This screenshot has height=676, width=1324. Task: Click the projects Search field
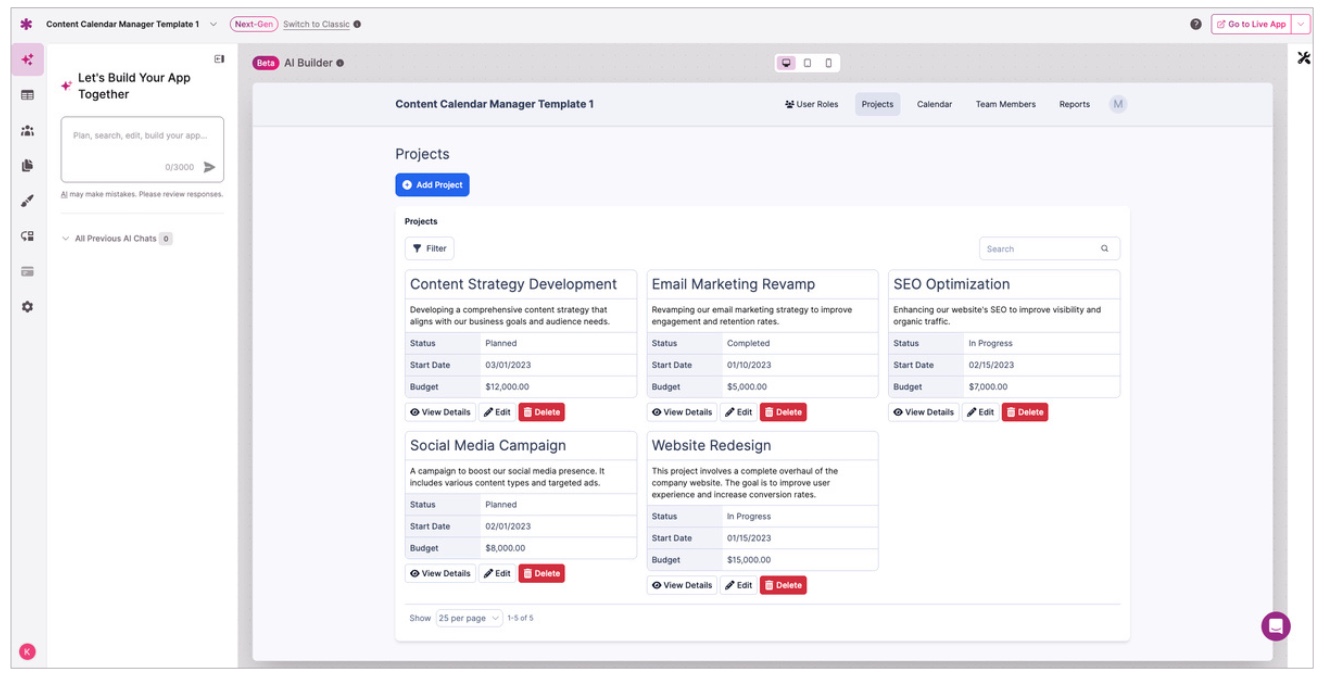click(x=1040, y=249)
